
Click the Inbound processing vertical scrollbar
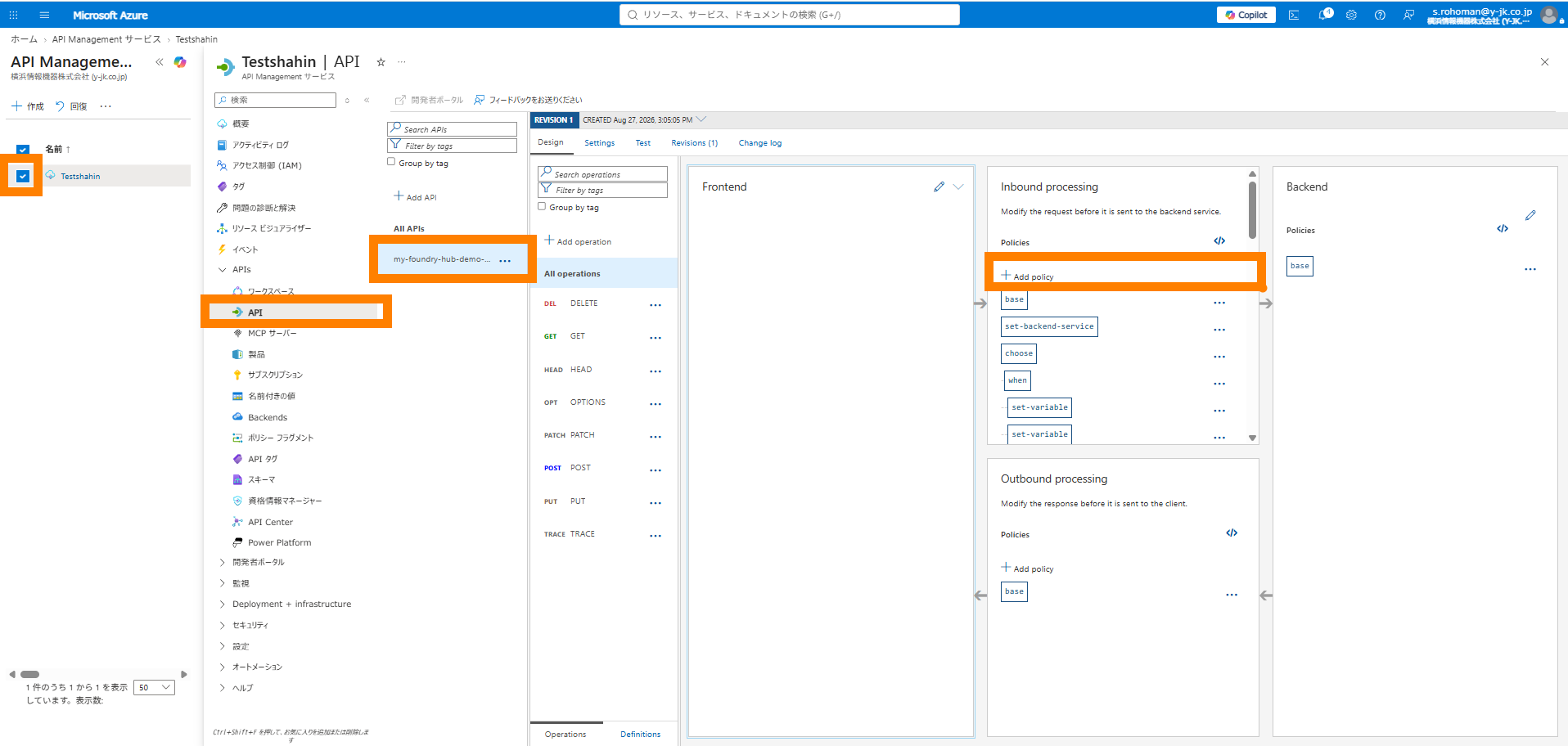[1252, 209]
